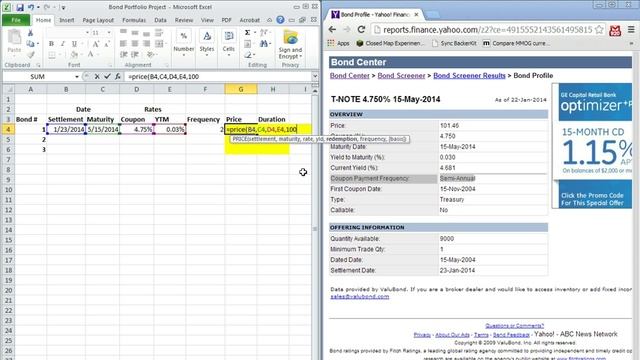Click the AutoSum sigma icon

click(247, 33)
